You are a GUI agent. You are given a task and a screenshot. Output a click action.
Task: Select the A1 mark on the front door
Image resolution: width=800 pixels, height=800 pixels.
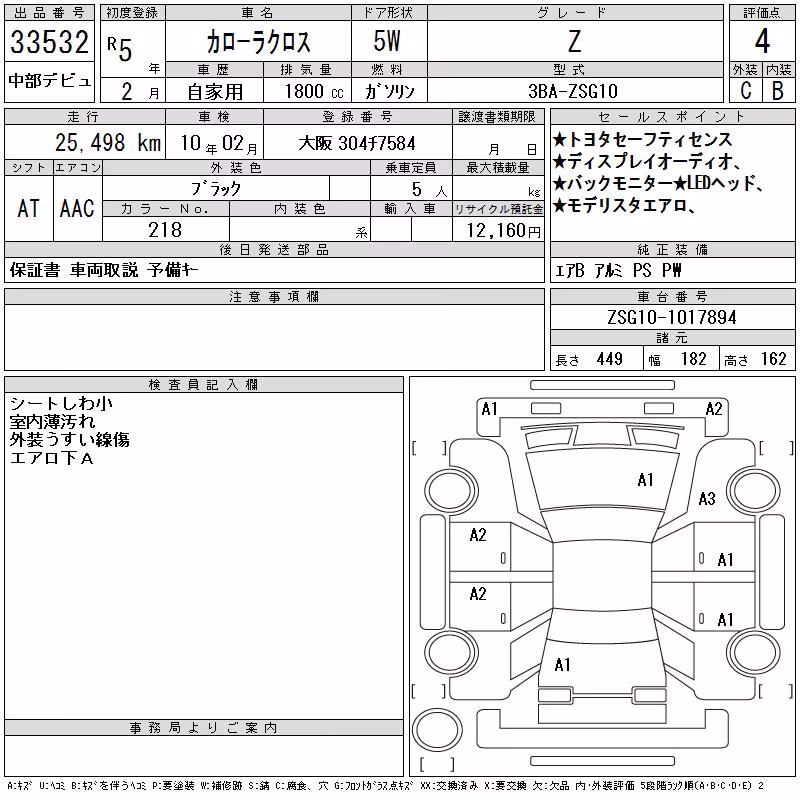[x=725, y=560]
